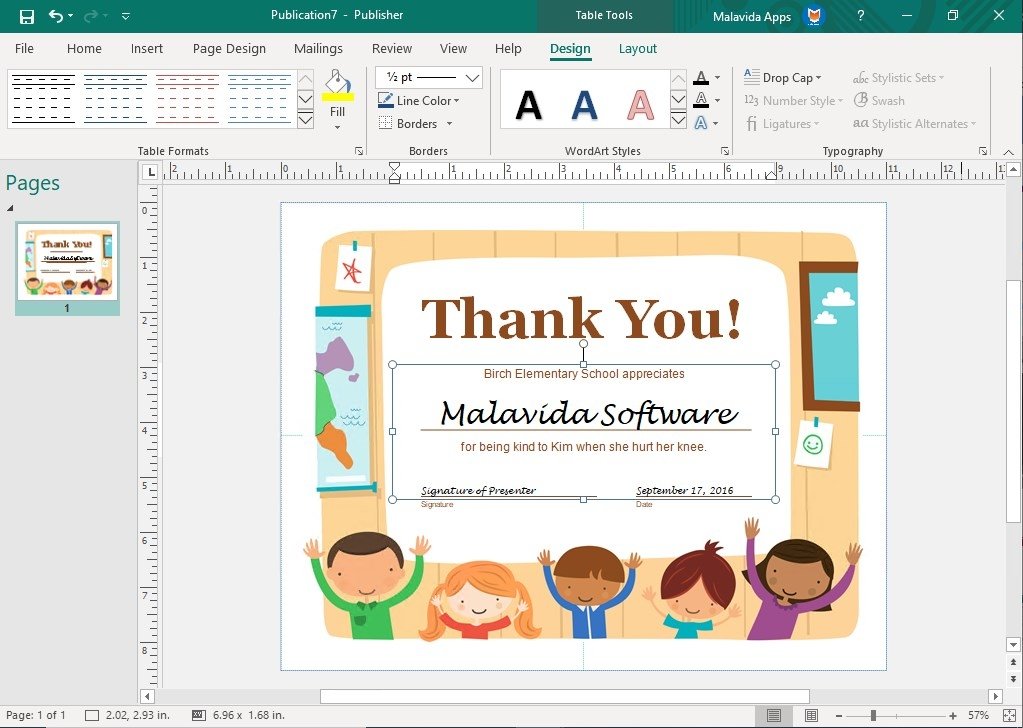Click the horizontal scrollbar left arrow
Screen dimensions: 1023x728
pos(147,696)
